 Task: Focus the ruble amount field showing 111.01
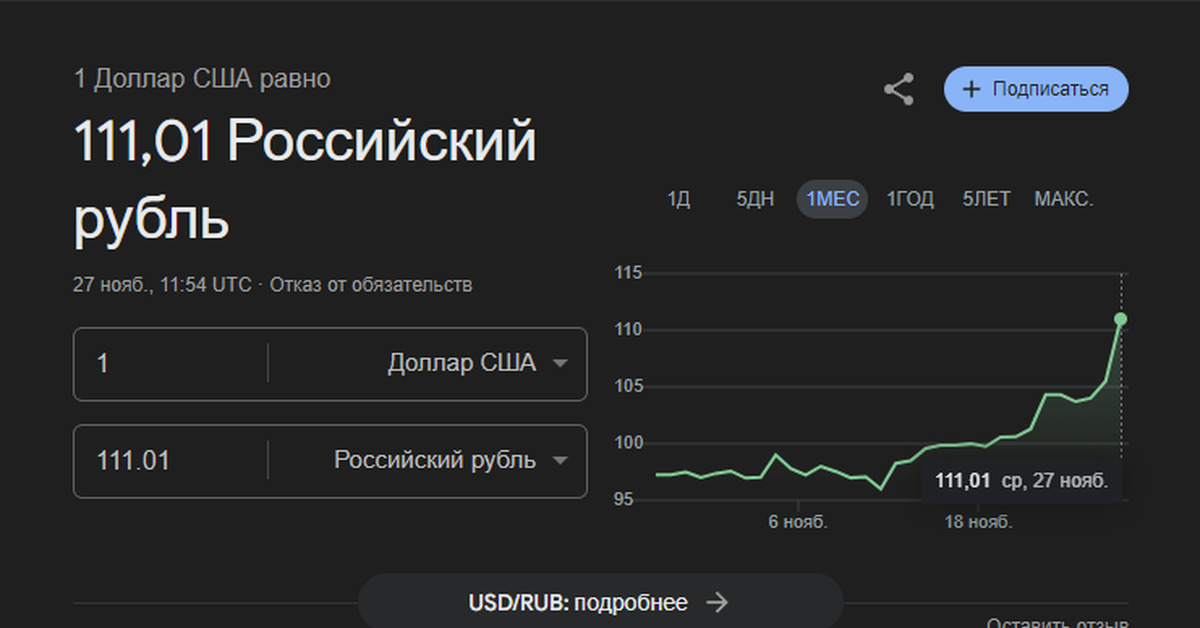click(170, 461)
